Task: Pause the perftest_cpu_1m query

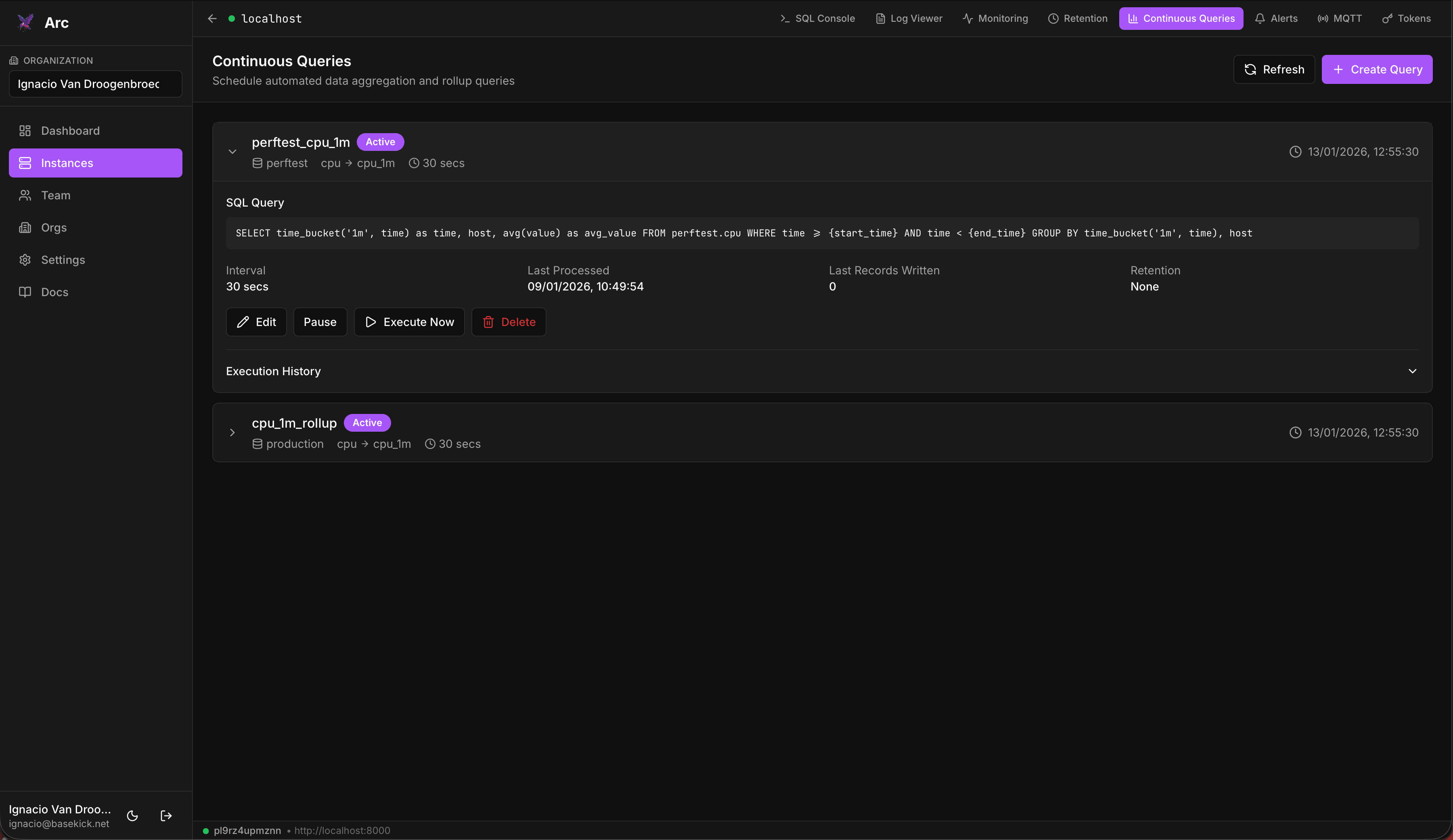Action: pyautogui.click(x=320, y=322)
